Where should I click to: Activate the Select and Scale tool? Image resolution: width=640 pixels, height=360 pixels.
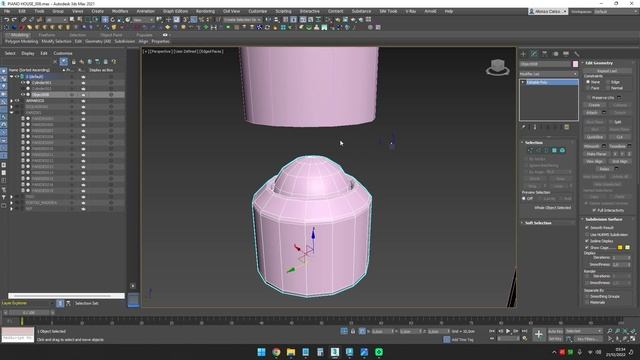coord(120,20)
